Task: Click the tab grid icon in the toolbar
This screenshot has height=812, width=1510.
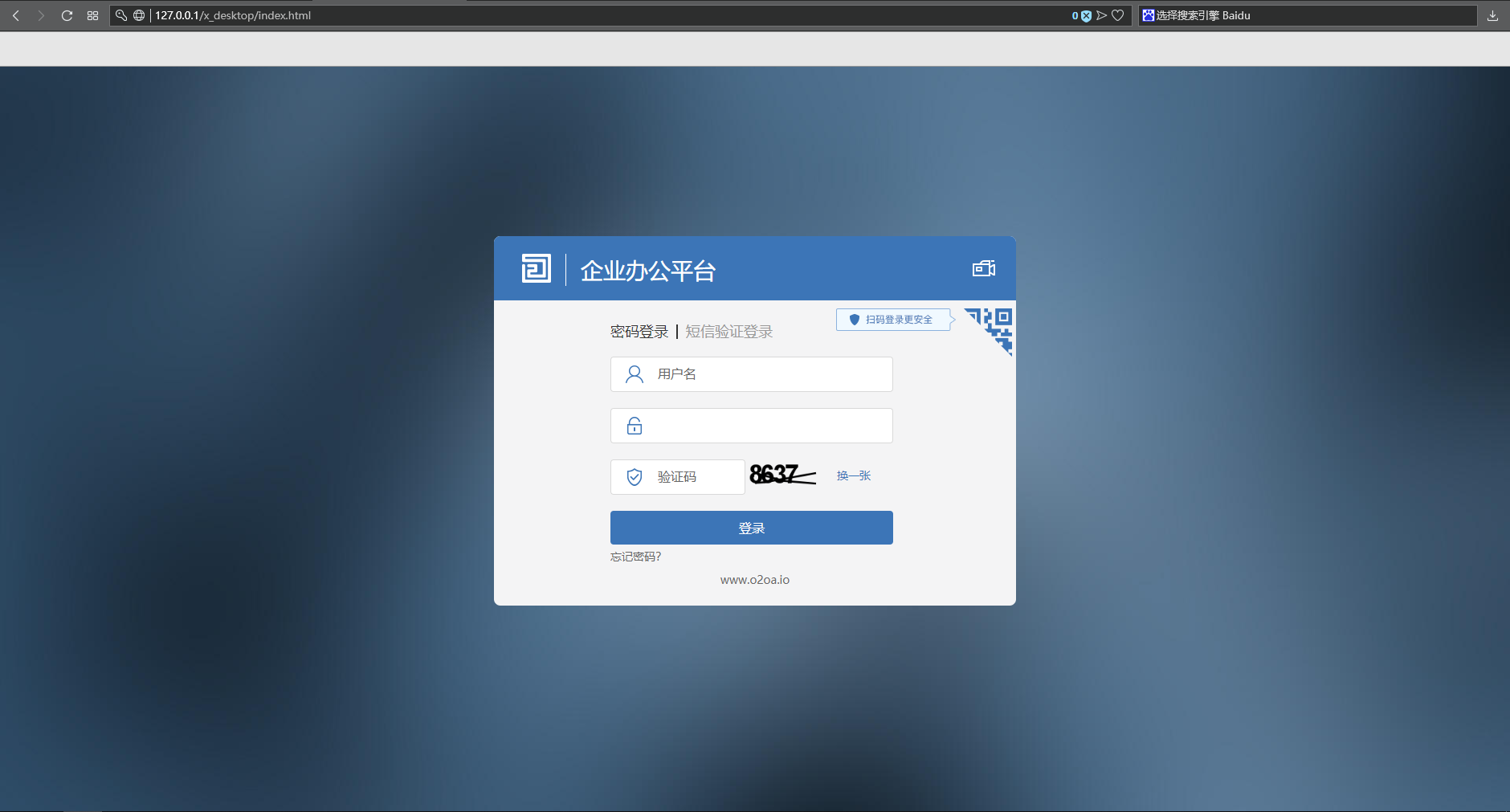Action: click(x=92, y=14)
